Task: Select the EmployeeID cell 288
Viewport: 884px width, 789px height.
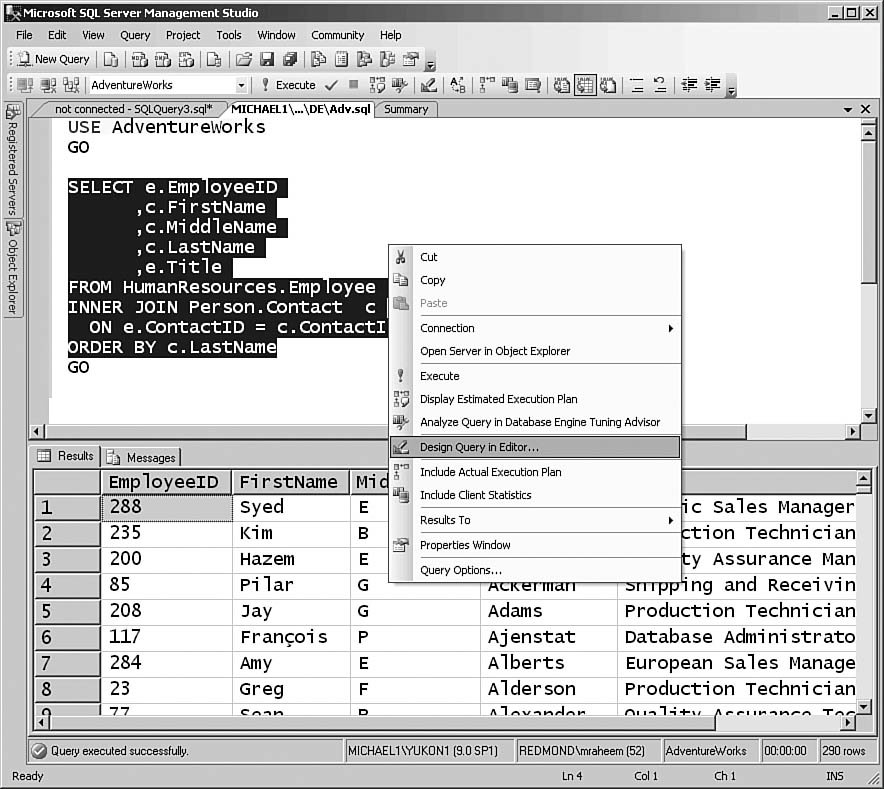Action: [167, 508]
